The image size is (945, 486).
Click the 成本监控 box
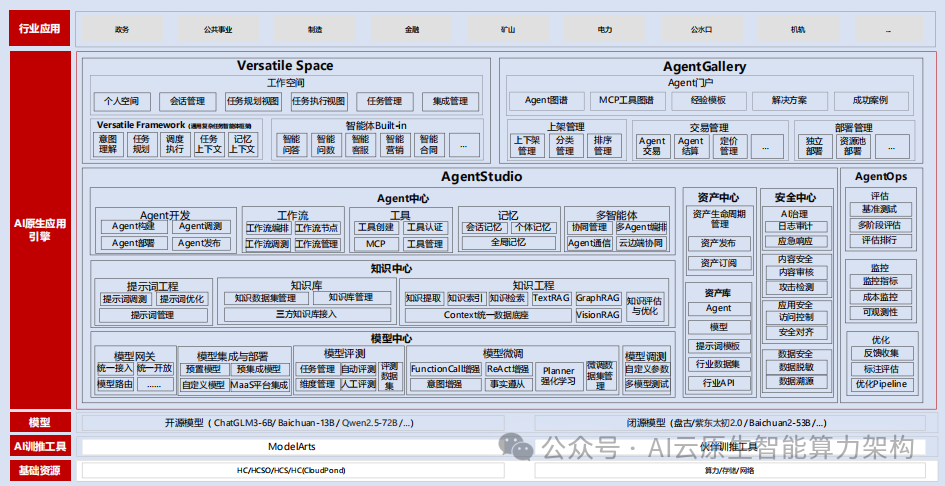click(881, 297)
